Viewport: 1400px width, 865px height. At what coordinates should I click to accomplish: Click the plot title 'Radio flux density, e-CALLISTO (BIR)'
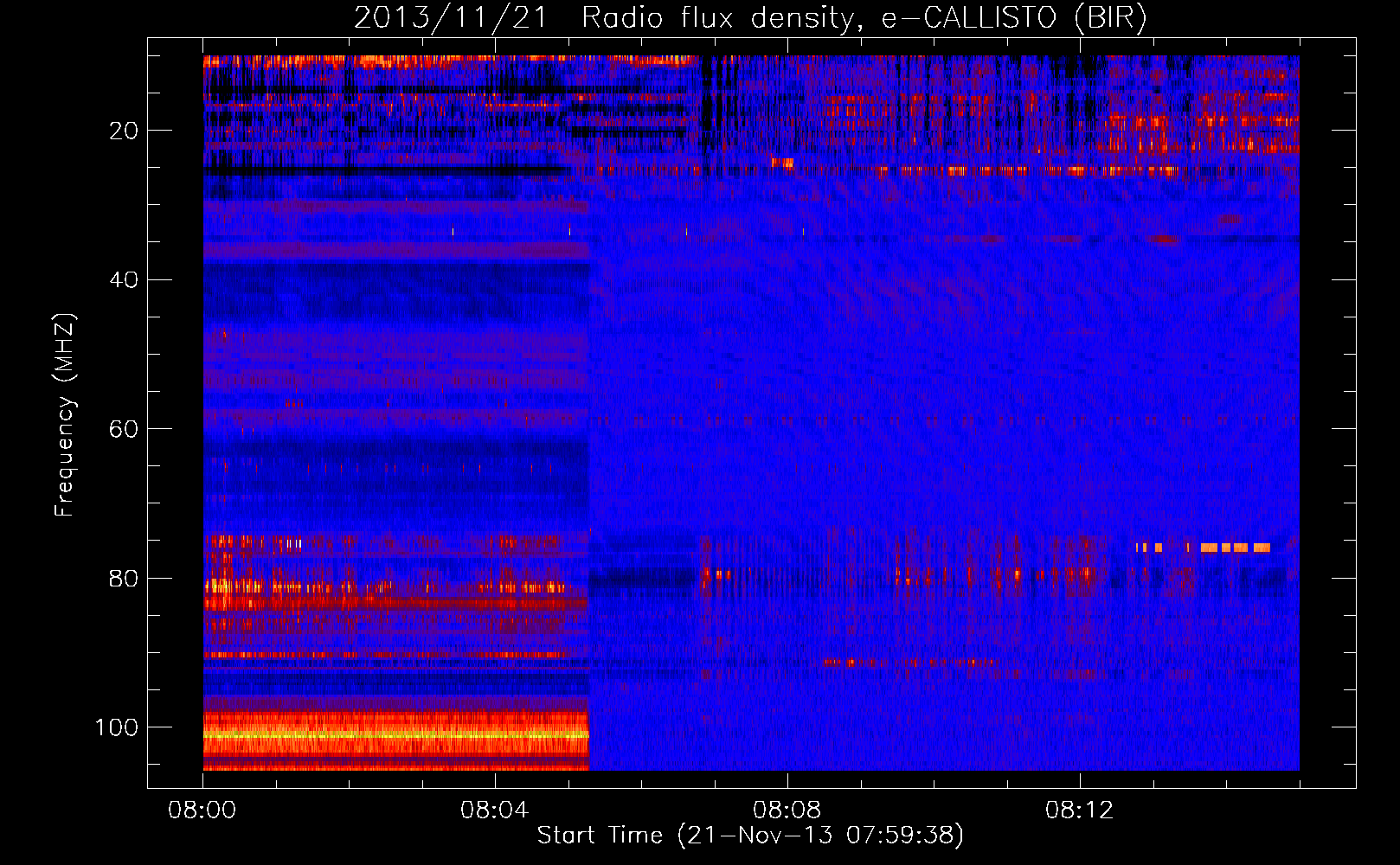click(864, 17)
